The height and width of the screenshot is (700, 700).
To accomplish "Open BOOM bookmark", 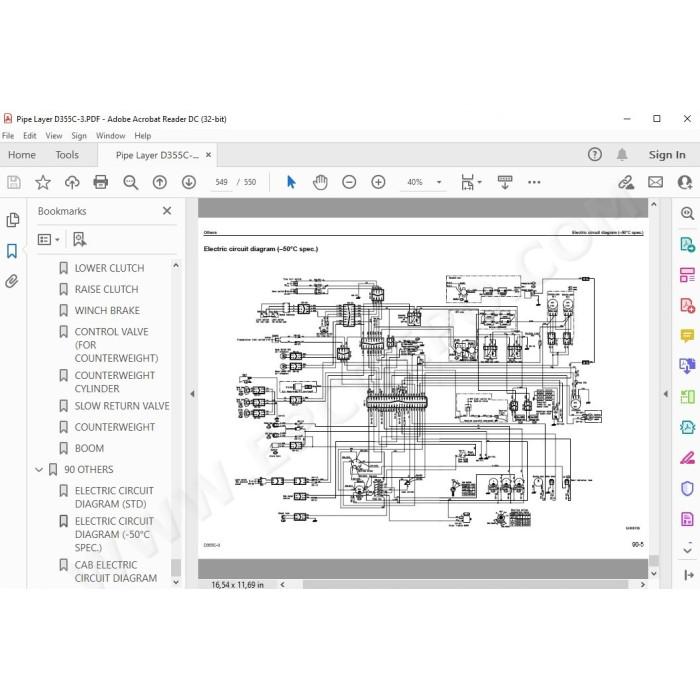I will tap(89, 448).
